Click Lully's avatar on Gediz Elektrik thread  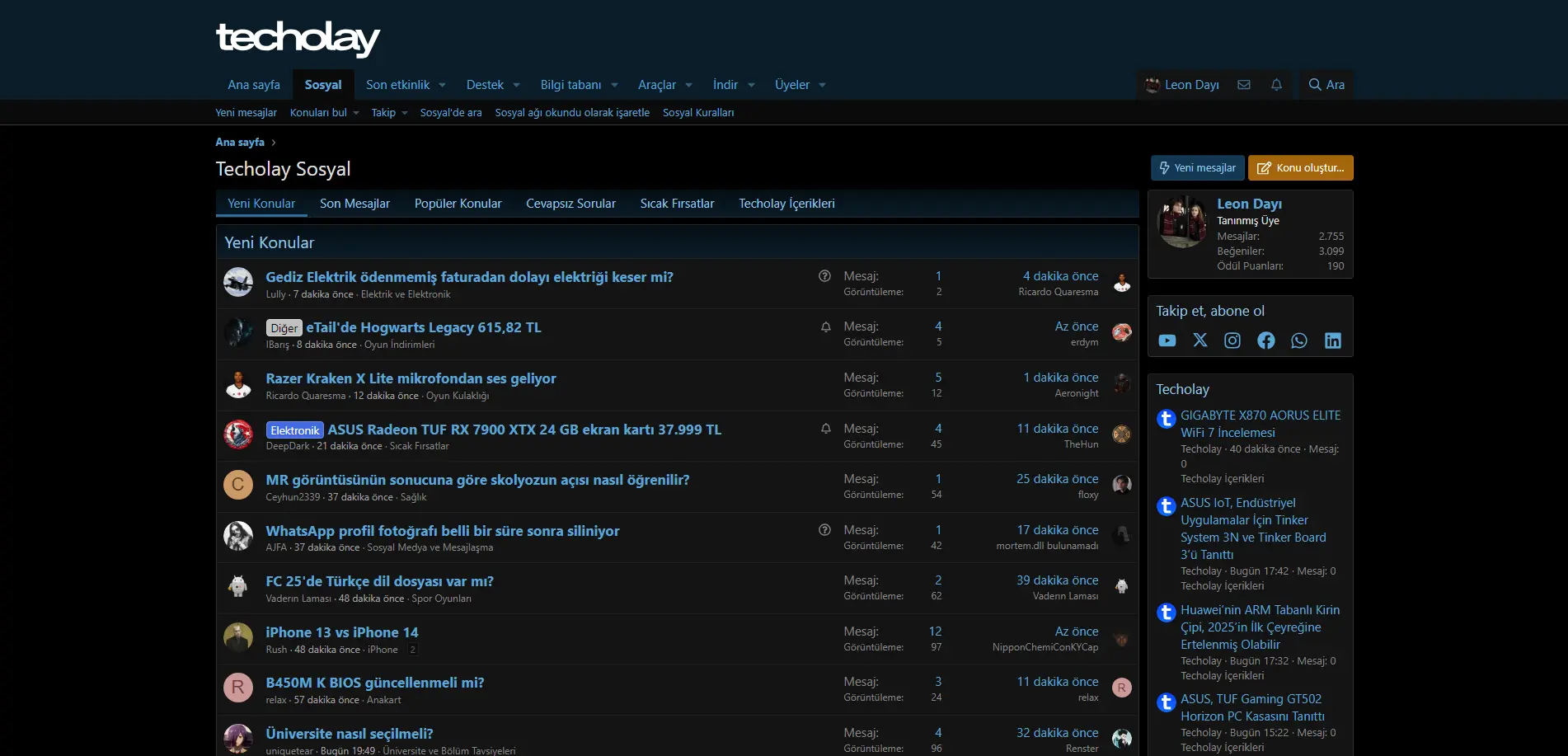238,282
